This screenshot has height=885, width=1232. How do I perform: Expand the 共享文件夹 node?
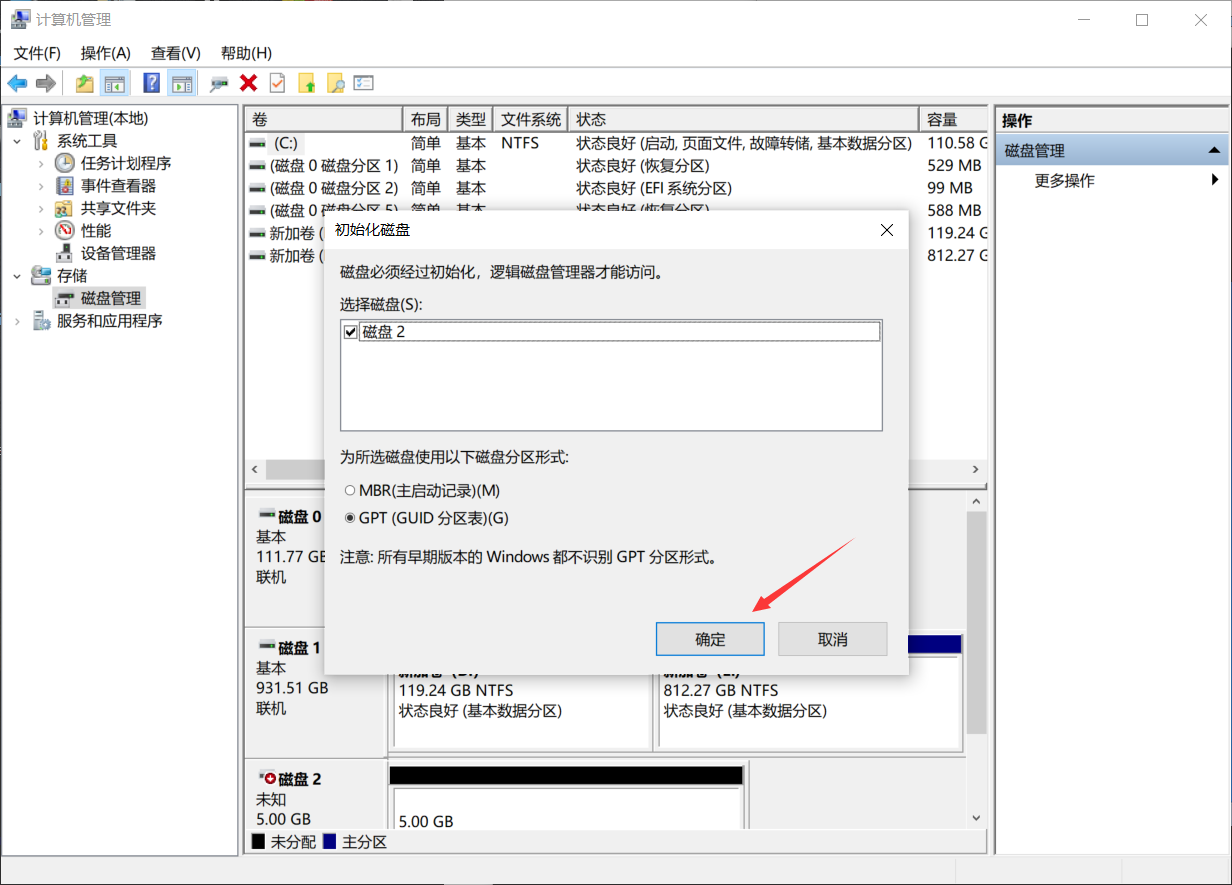pyautogui.click(x=40, y=209)
